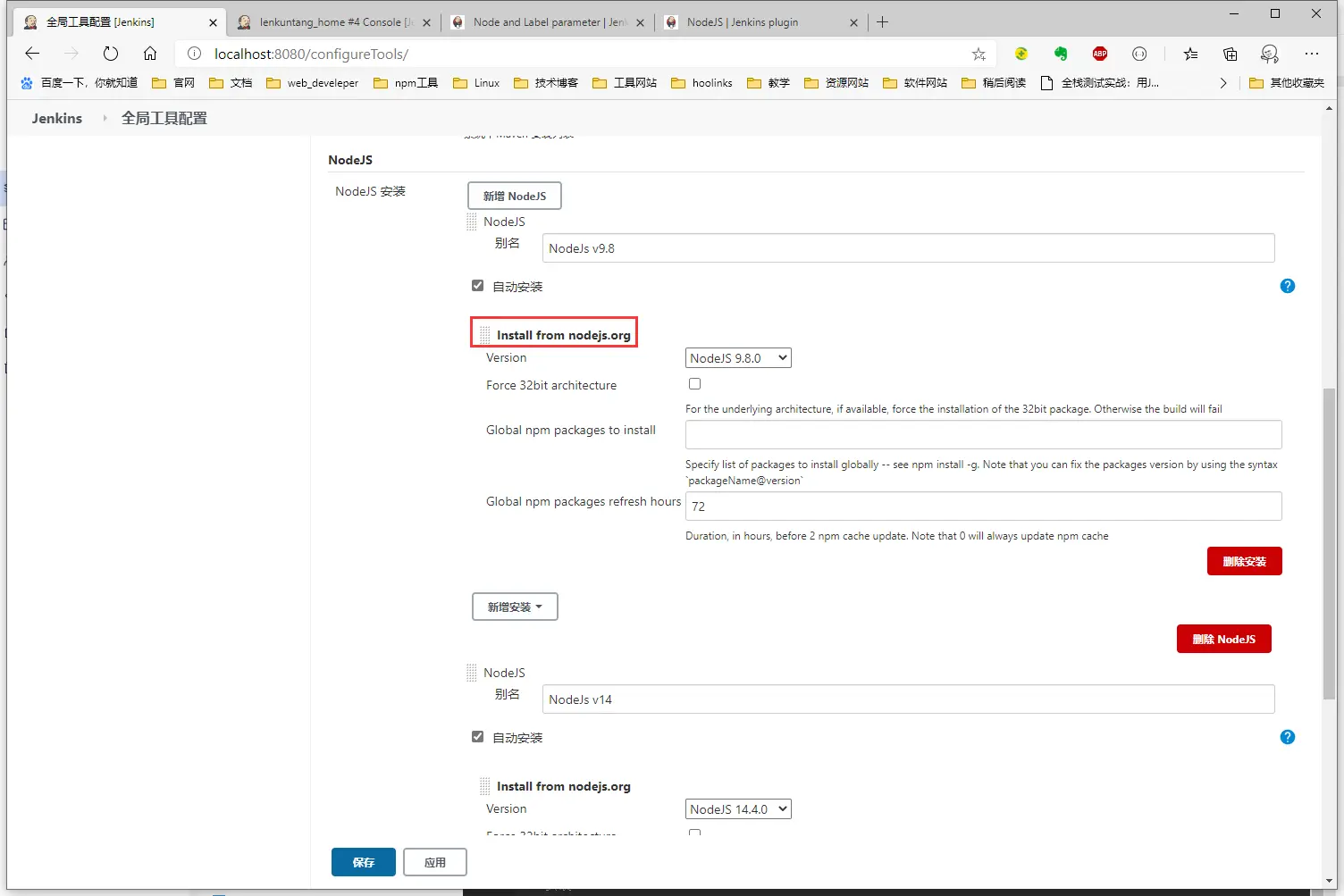
Task: Close the lenkuntang_home #4 Console tab
Action: coord(426,22)
